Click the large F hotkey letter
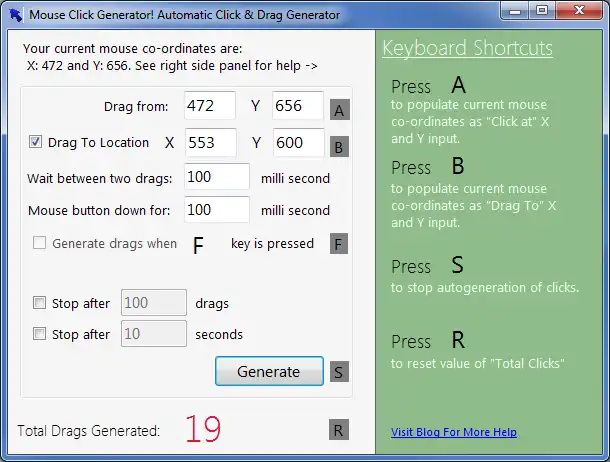 198,245
